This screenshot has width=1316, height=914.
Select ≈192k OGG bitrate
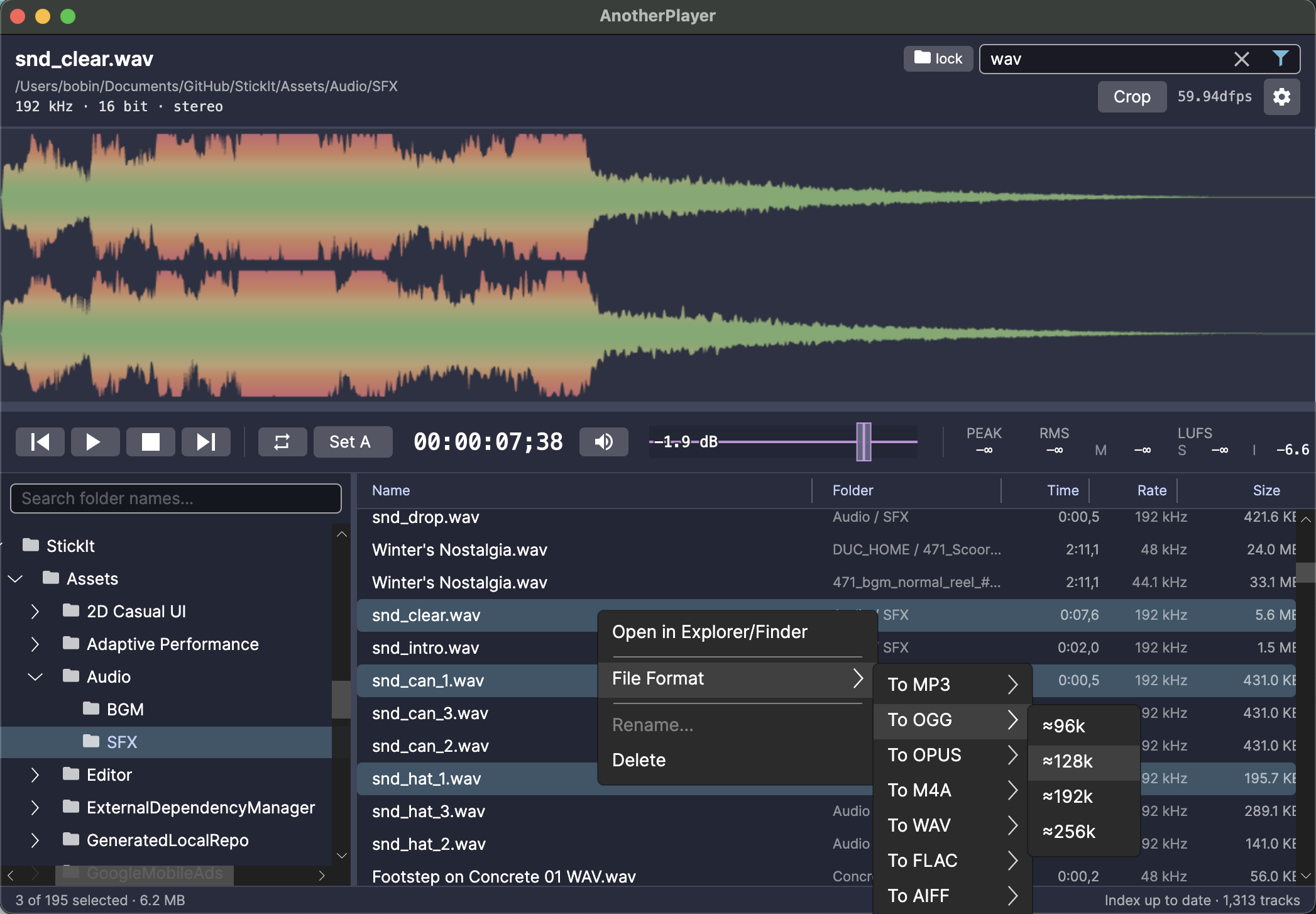point(1083,796)
